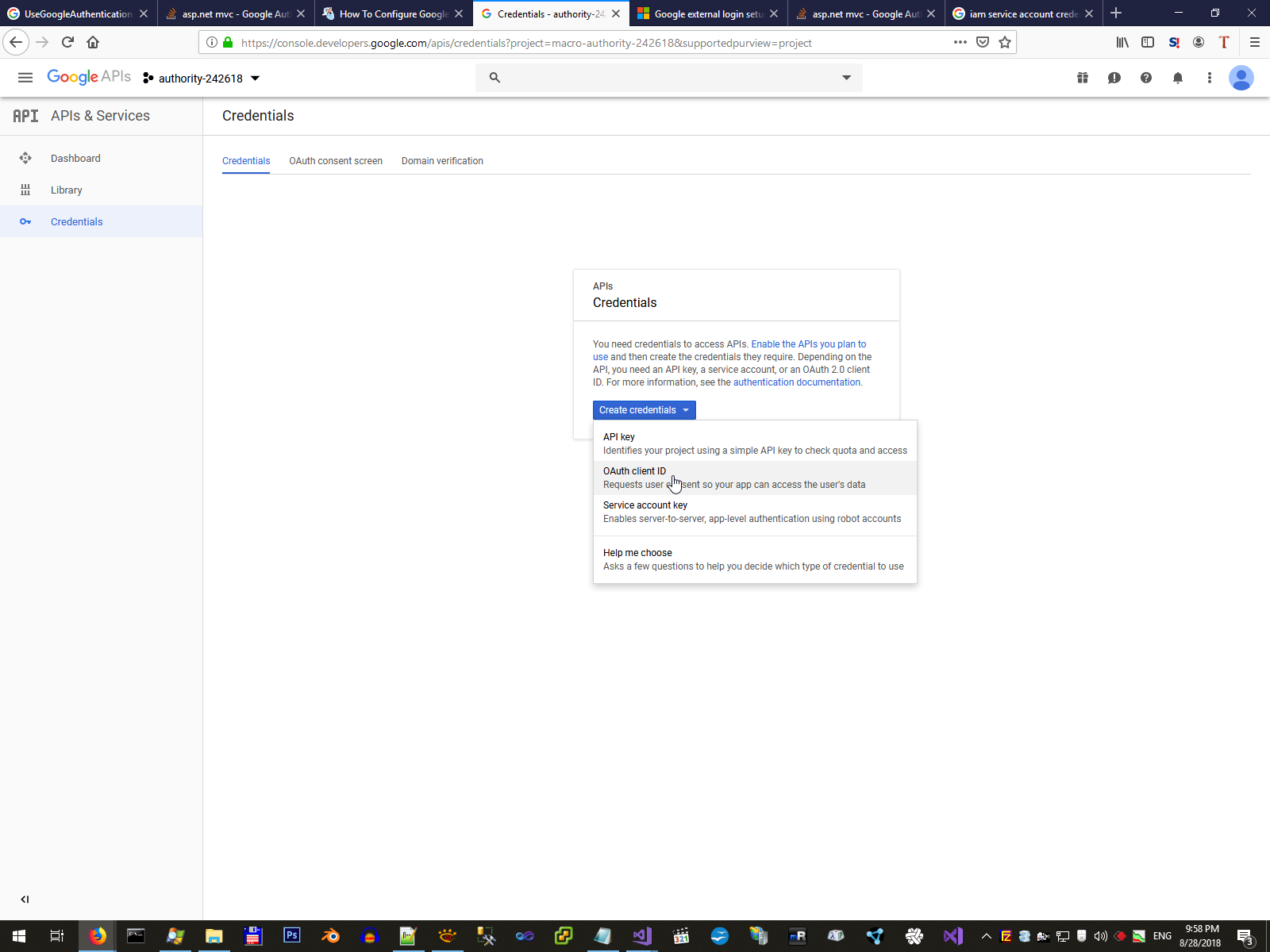
Task: Open the taskbar clock and date
Action: 1201,936
